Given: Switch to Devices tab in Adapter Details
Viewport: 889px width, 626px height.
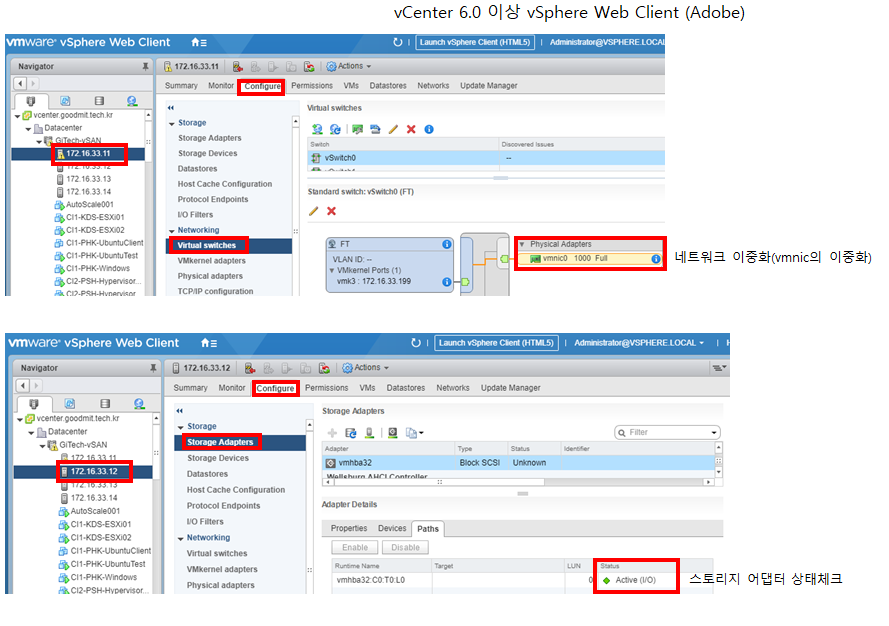Looking at the screenshot, I should pyautogui.click(x=392, y=528).
